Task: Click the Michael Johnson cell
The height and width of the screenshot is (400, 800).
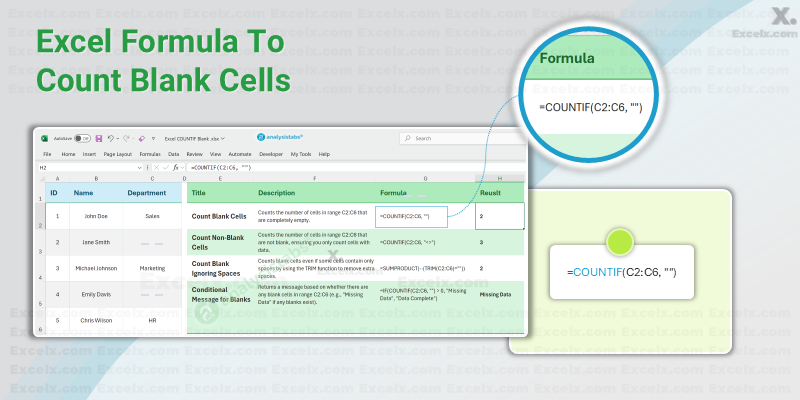Action: coord(96,268)
